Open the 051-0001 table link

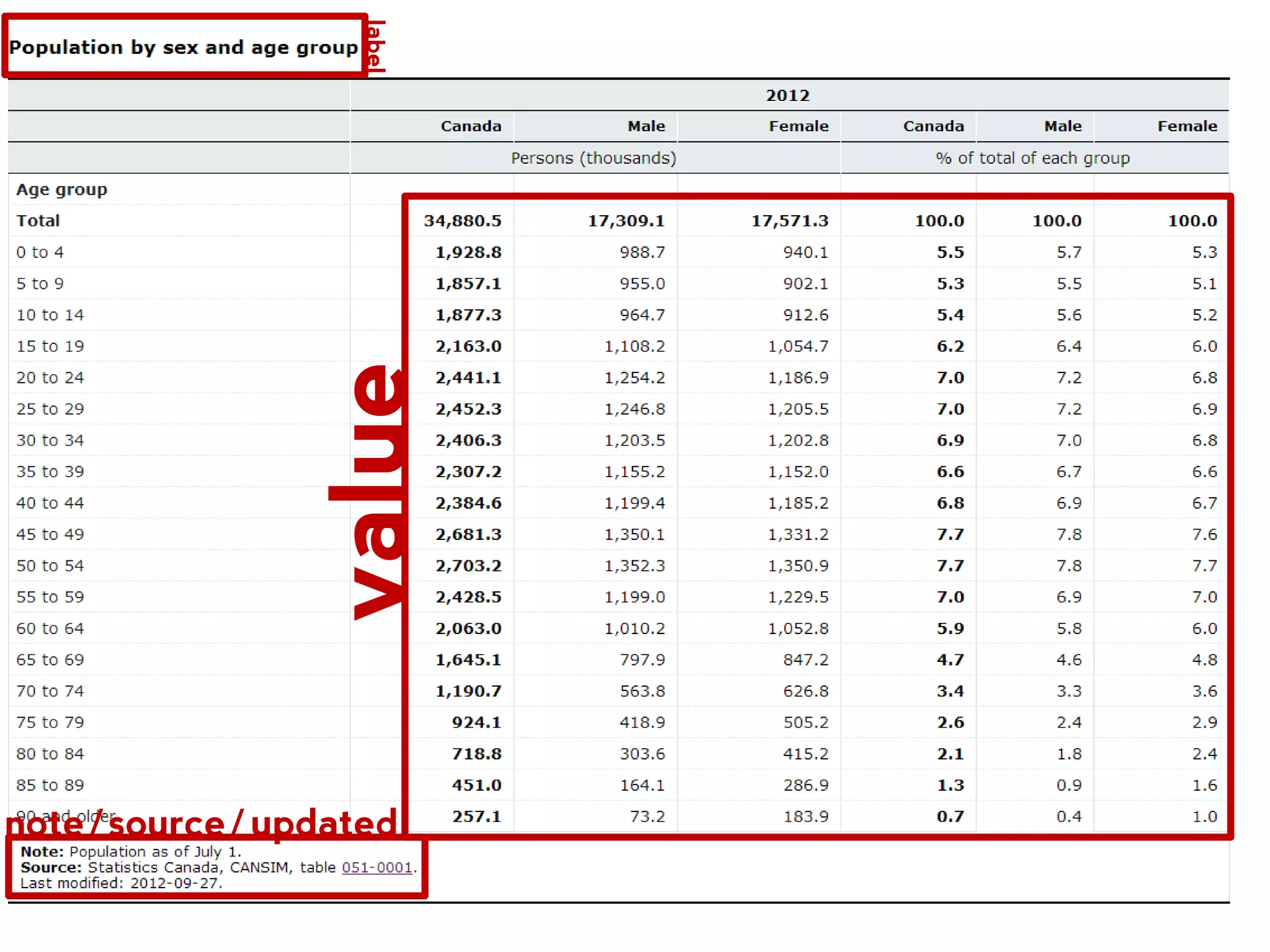click(377, 867)
